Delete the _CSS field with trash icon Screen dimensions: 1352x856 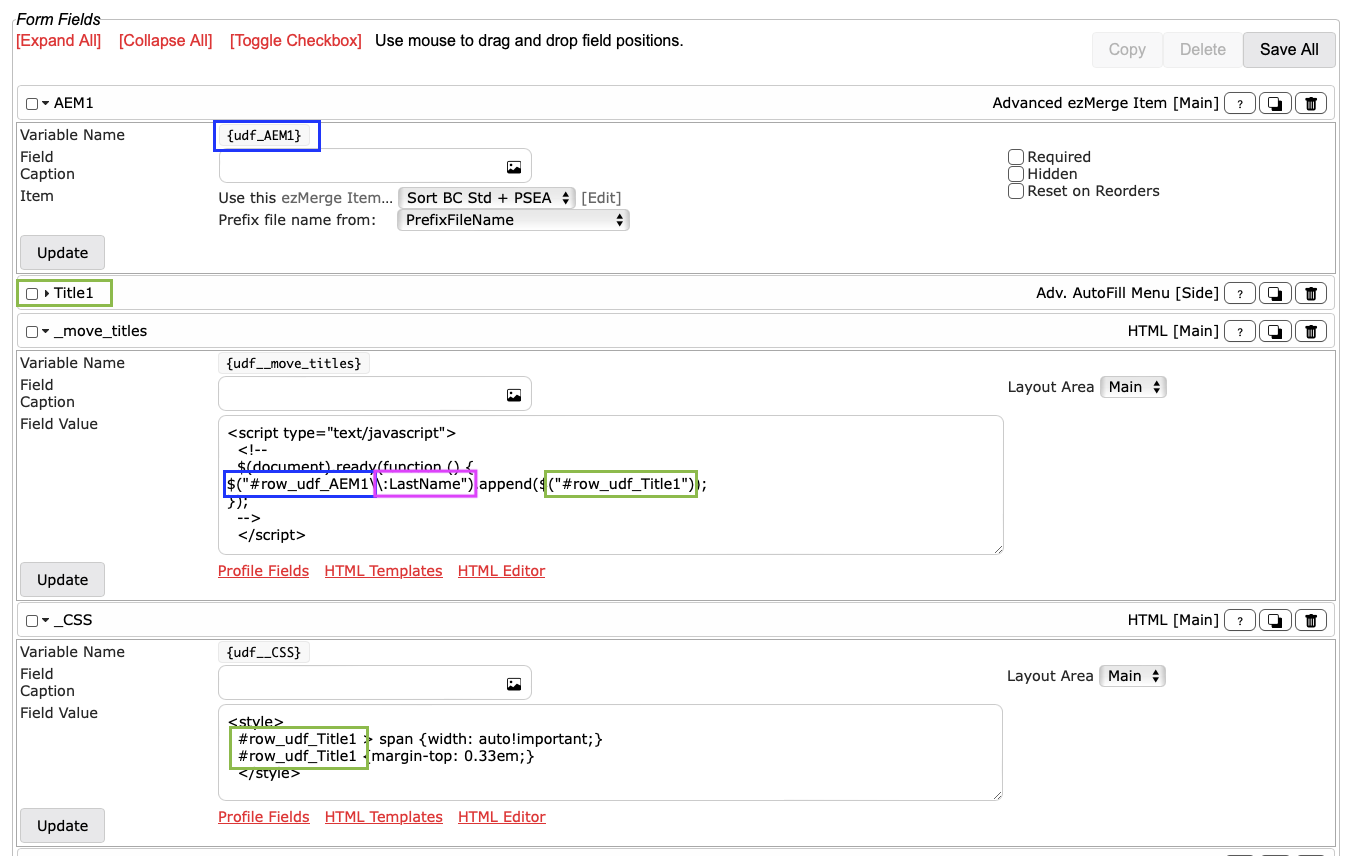[1311, 620]
